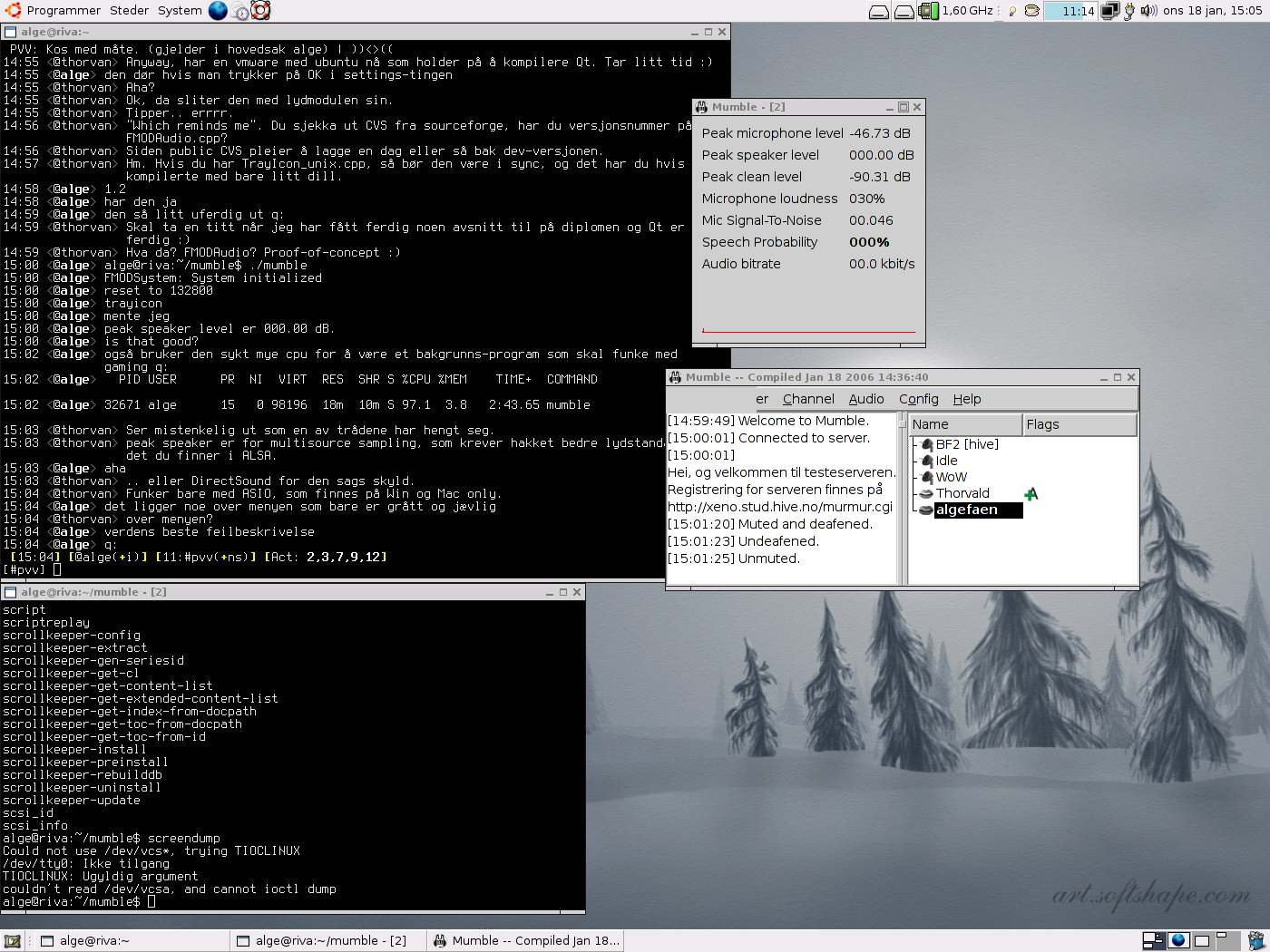This screenshot has height=952, width=1270.
Task: Click the Peak clean level -90.31 dB value
Action: (880, 177)
